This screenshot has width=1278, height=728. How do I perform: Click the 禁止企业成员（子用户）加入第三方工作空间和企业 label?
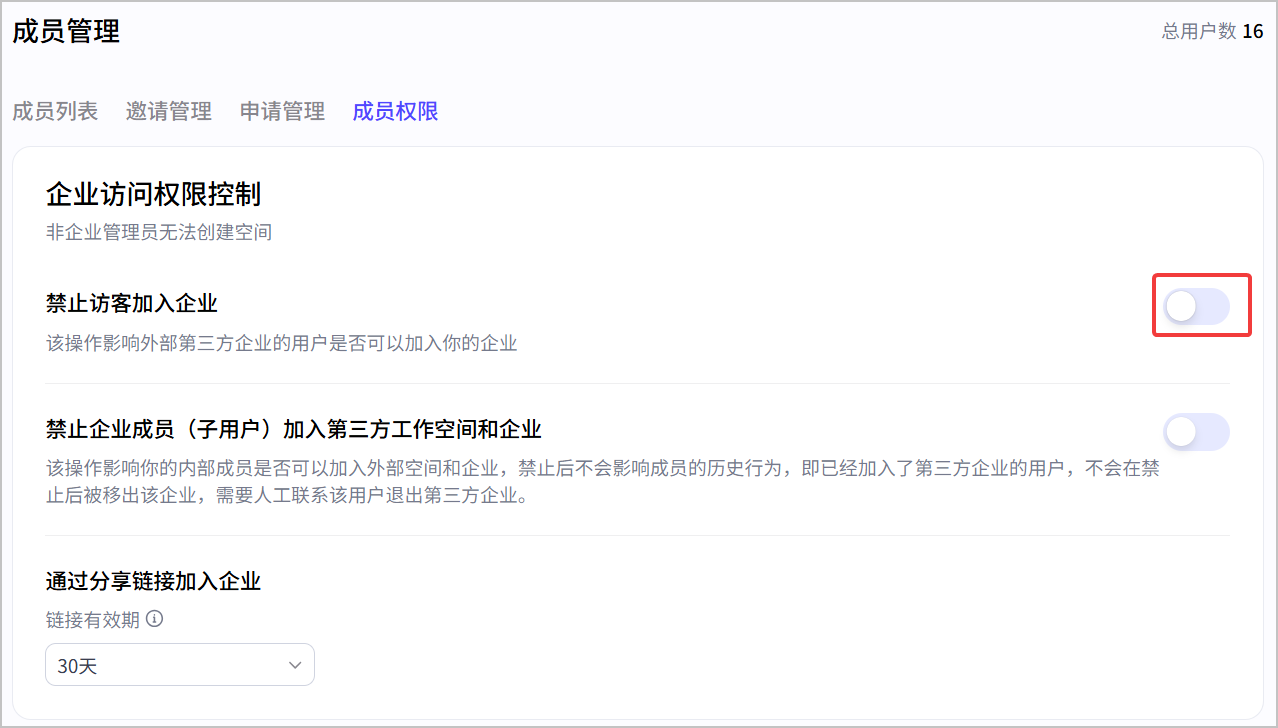[x=294, y=430]
